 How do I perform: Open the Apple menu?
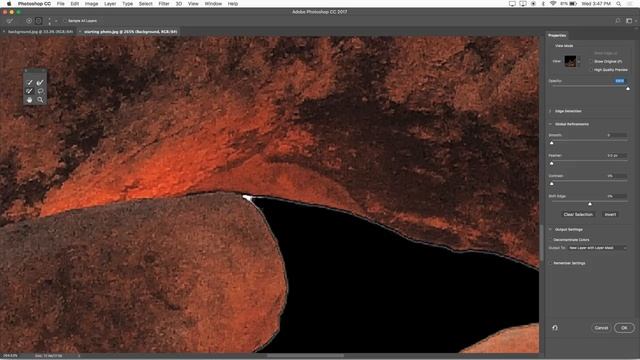tap(9, 4)
